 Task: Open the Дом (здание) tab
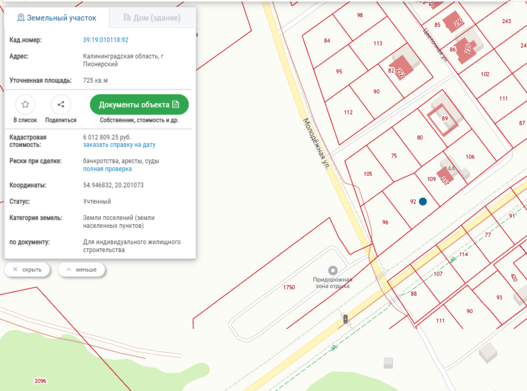tap(152, 18)
